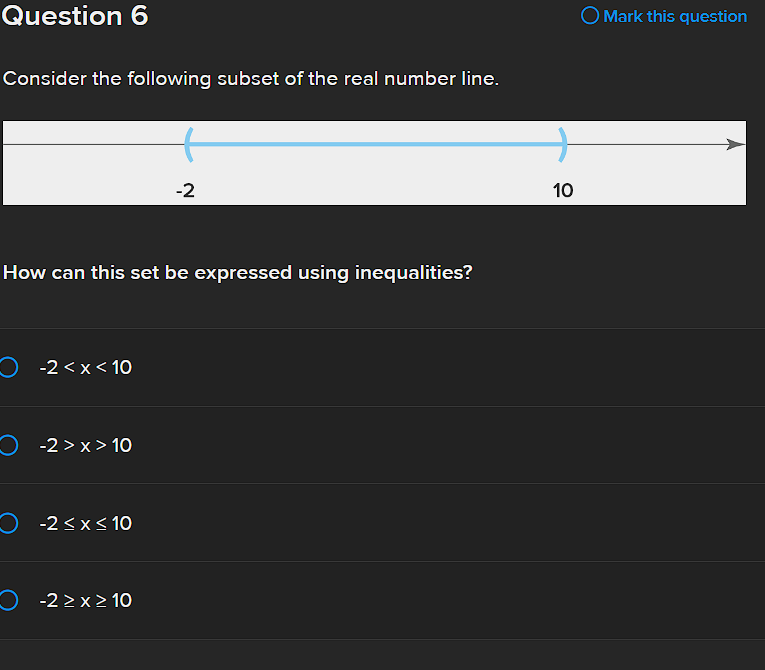Click the blue right parenthesis on the number line
The image size is (765, 670).
(x=564, y=144)
